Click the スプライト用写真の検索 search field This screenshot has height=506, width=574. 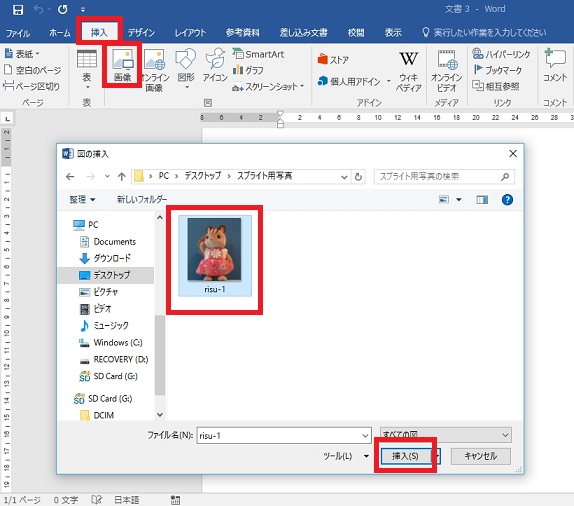click(444, 176)
